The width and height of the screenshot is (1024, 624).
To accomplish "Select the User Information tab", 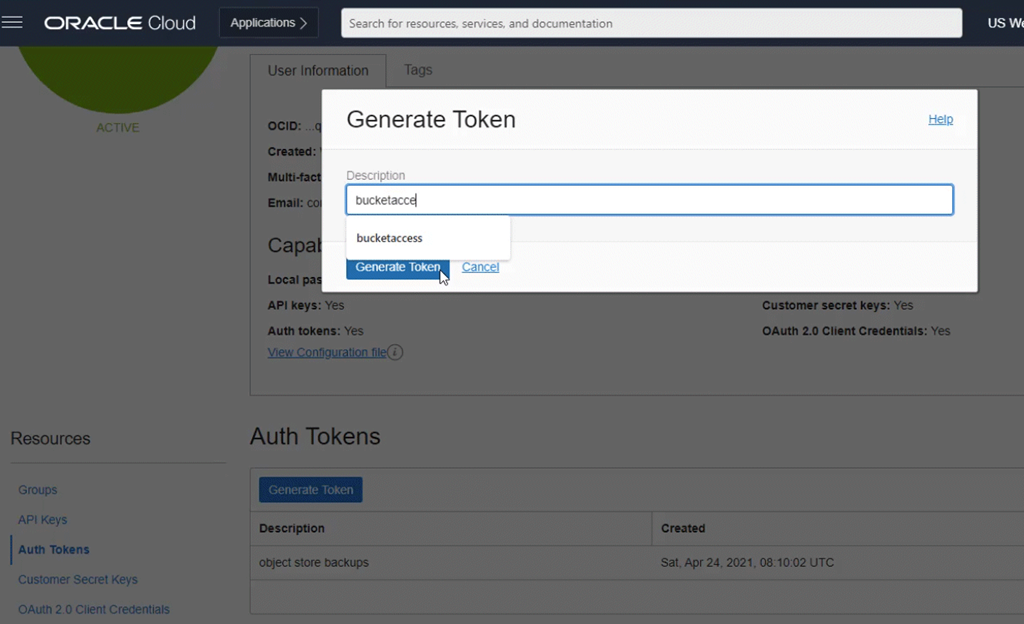I will [318, 71].
